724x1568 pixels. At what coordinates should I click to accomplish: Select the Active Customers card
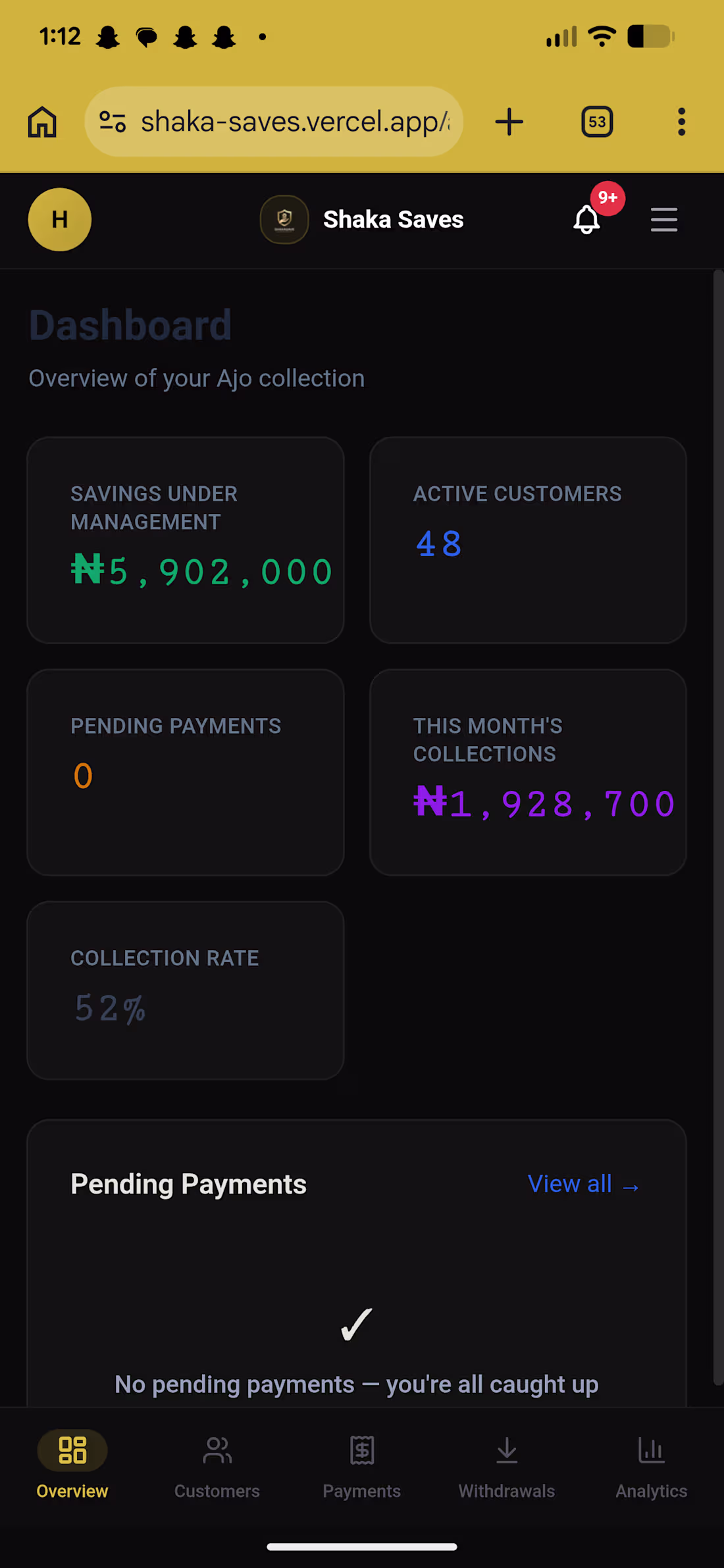coord(528,540)
